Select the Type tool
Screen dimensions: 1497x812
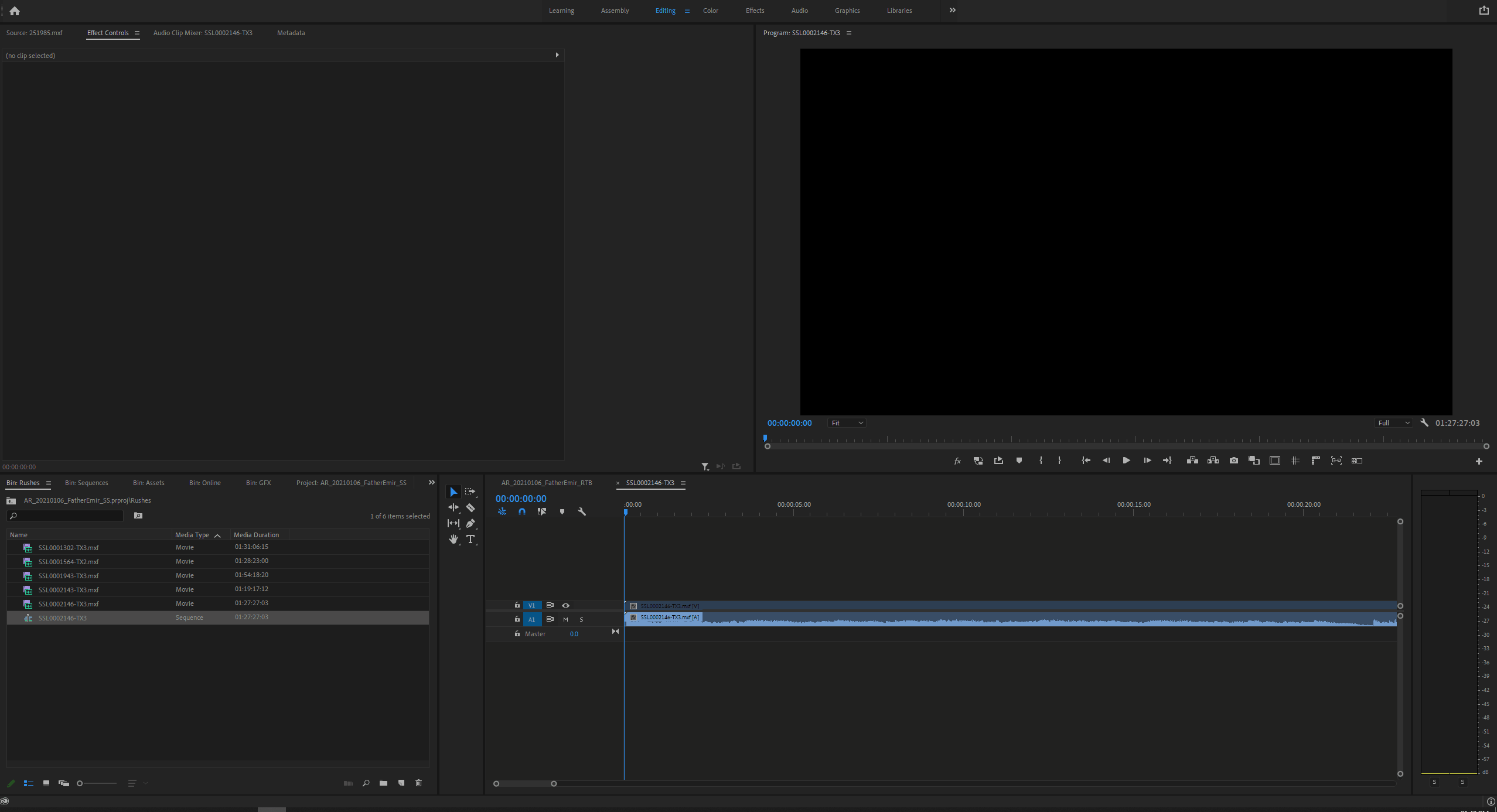[x=470, y=540]
